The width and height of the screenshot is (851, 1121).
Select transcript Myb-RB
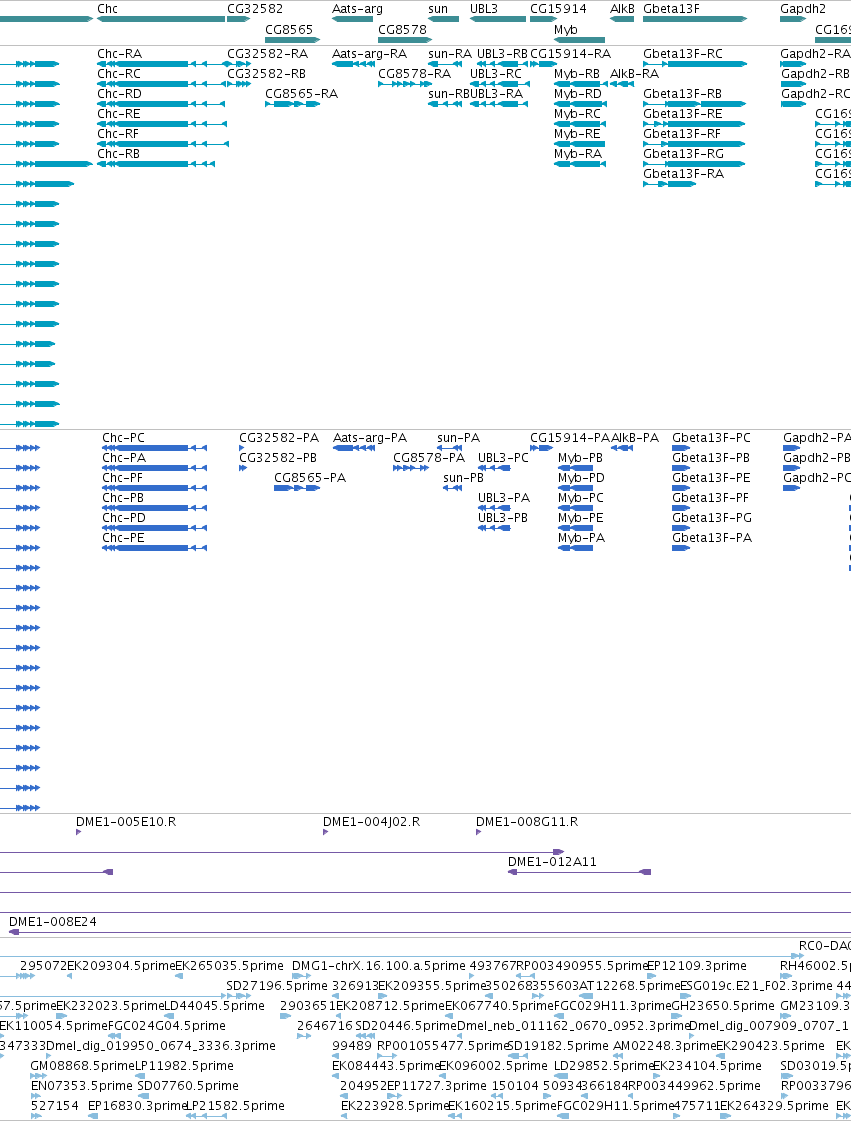(577, 74)
